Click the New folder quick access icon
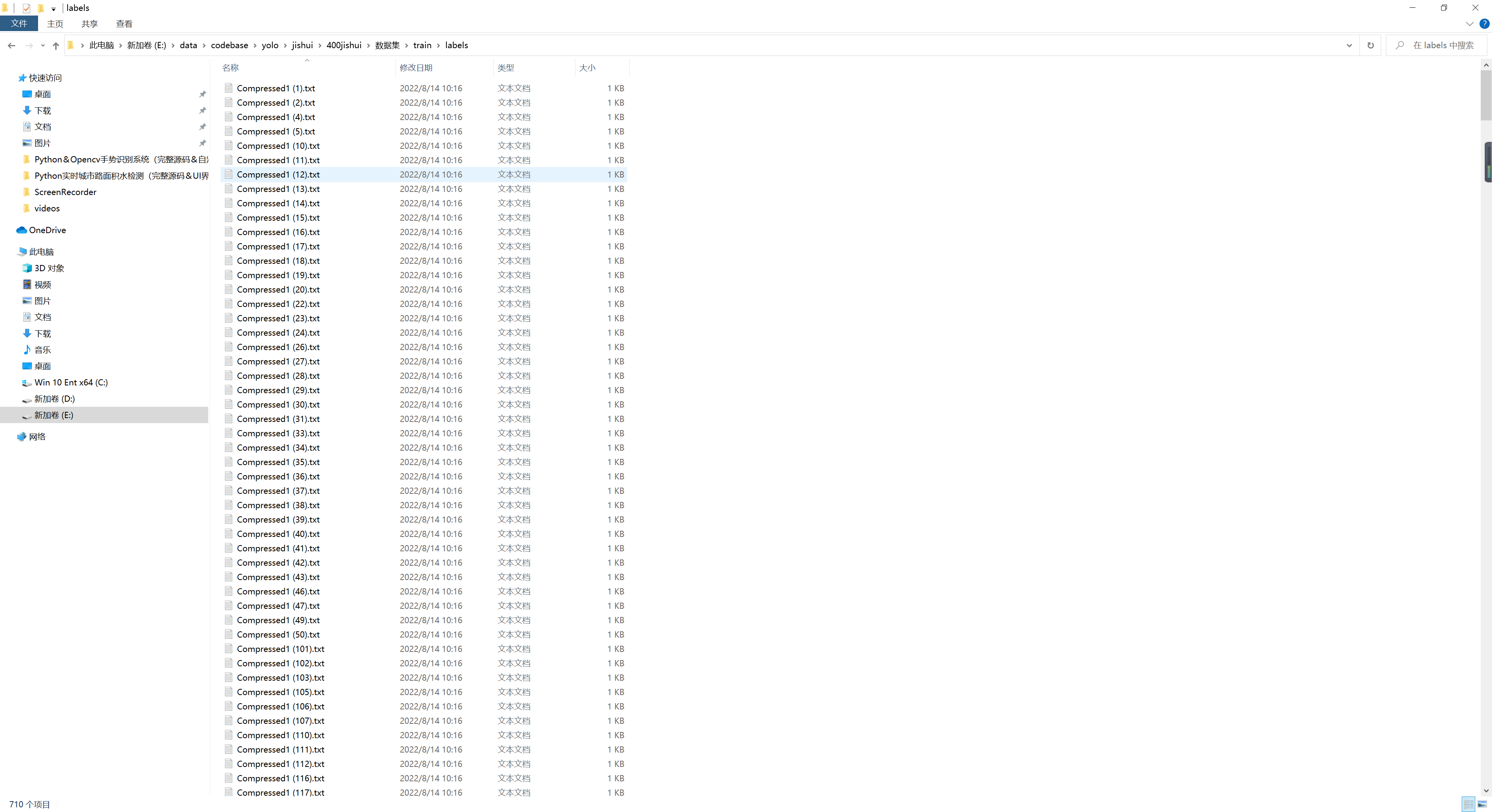The height and width of the screenshot is (812, 1492). (x=40, y=8)
